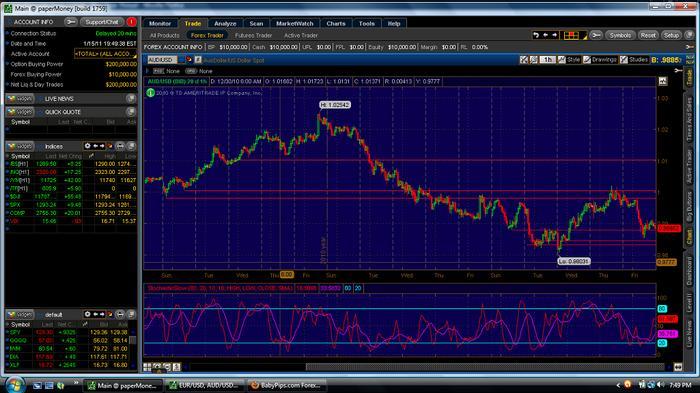700x393 pixels.
Task: Open the Account Info wrench settings
Action: (70, 22)
